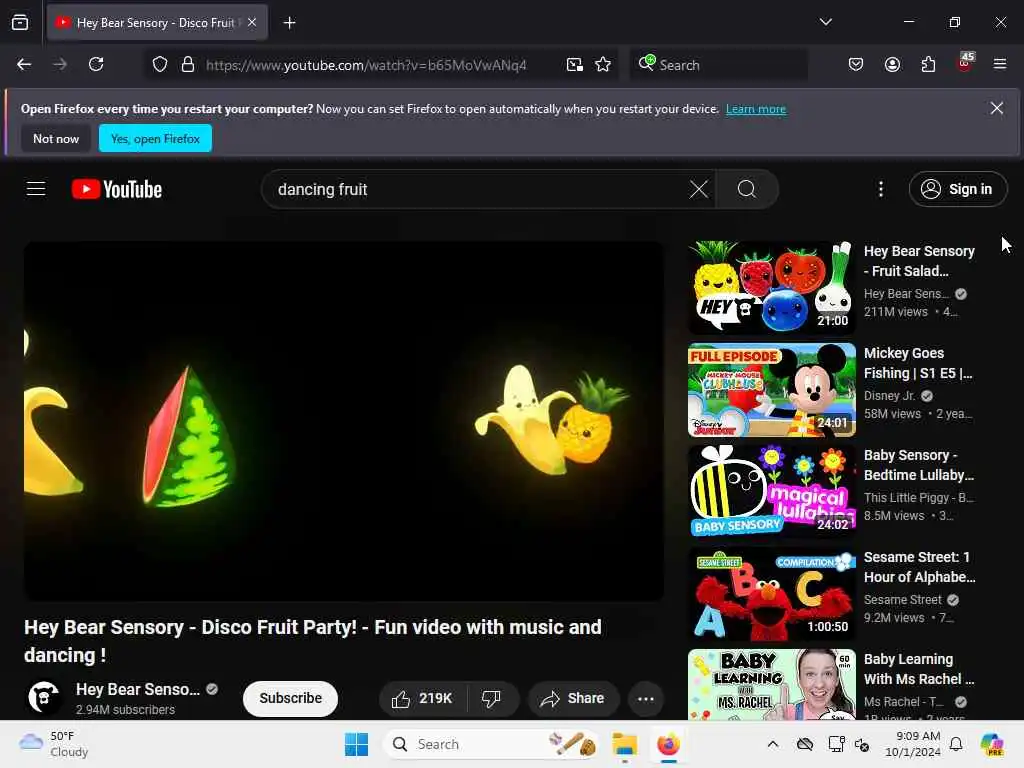This screenshot has height=768, width=1024.
Task: Click the 'Sesame Street: 1 Hour of Alphabe...' title
Action: (920, 568)
